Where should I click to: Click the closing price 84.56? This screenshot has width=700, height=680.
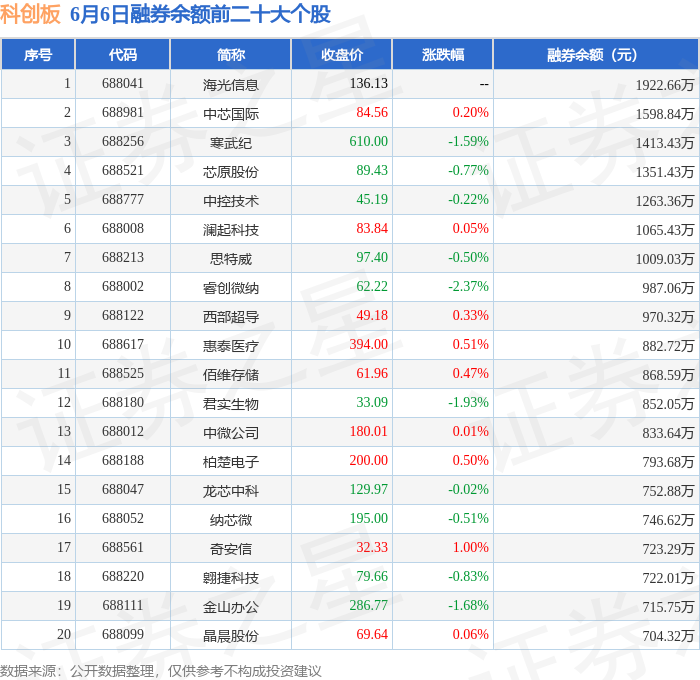[x=372, y=112]
